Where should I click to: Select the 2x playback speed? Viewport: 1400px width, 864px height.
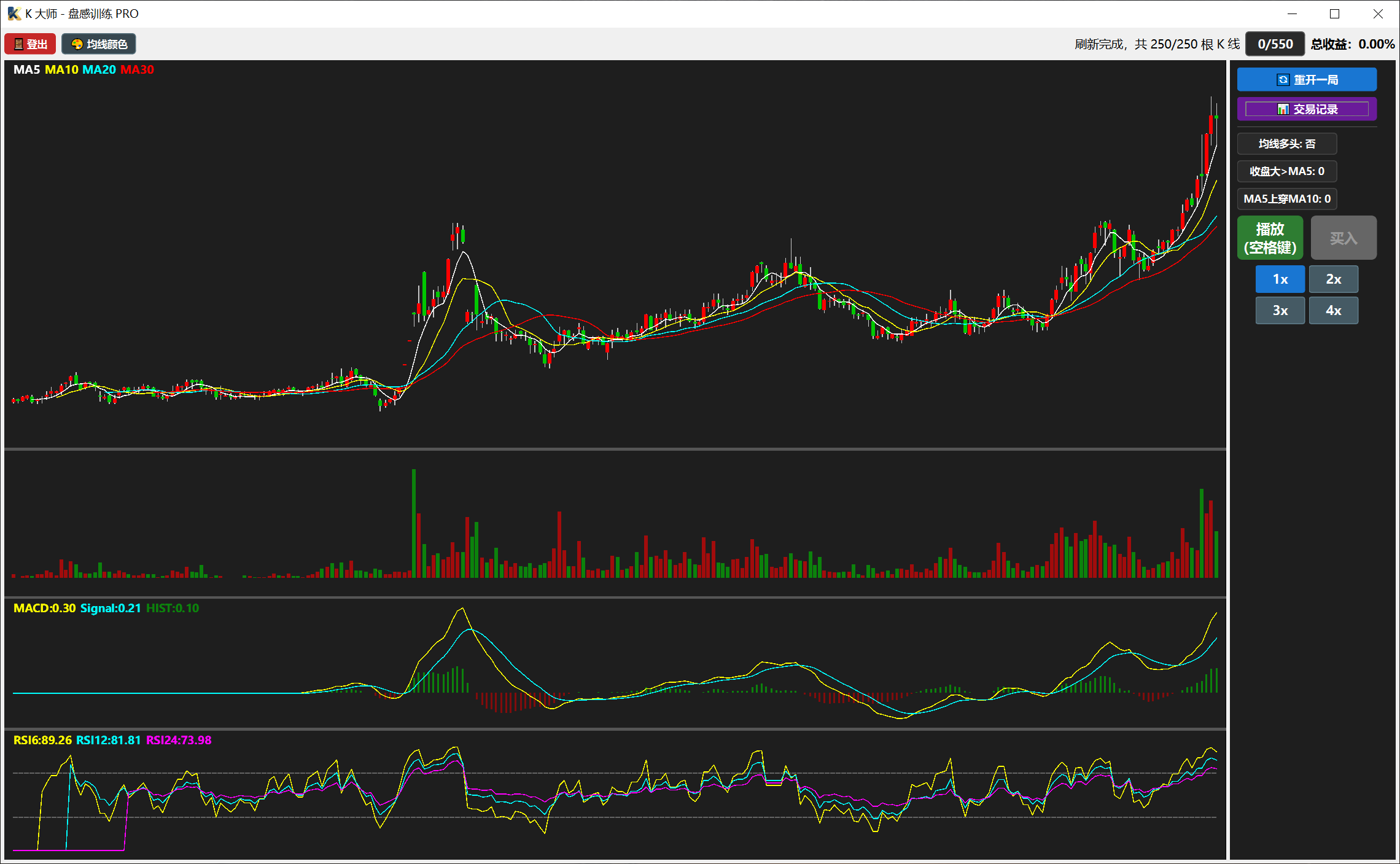coord(1334,279)
